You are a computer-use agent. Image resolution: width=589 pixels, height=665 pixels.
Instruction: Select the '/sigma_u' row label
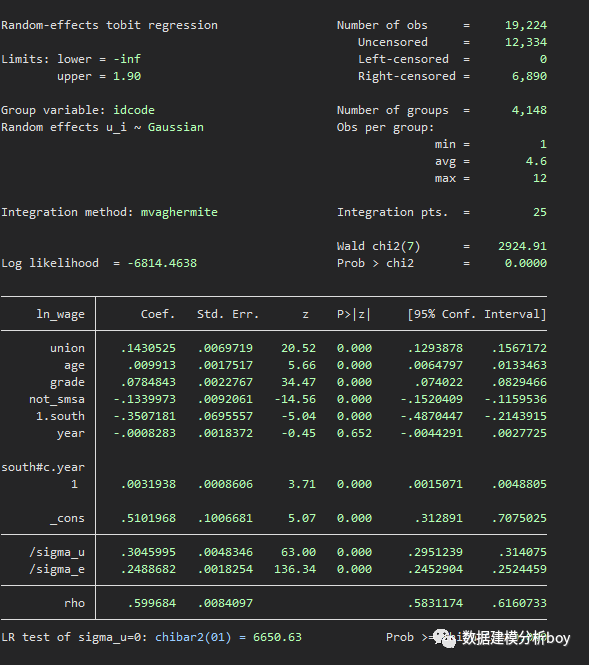click(x=57, y=552)
